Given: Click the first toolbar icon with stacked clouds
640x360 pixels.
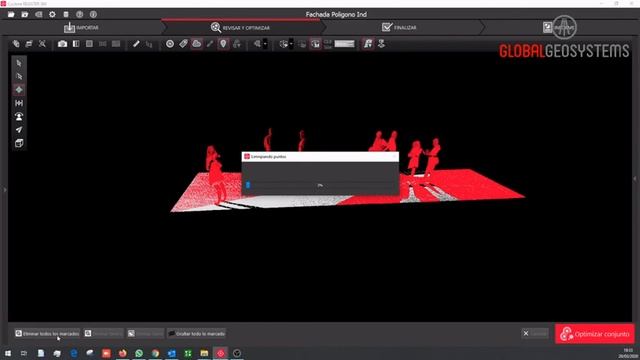Looking at the screenshot, I should pos(16,44).
